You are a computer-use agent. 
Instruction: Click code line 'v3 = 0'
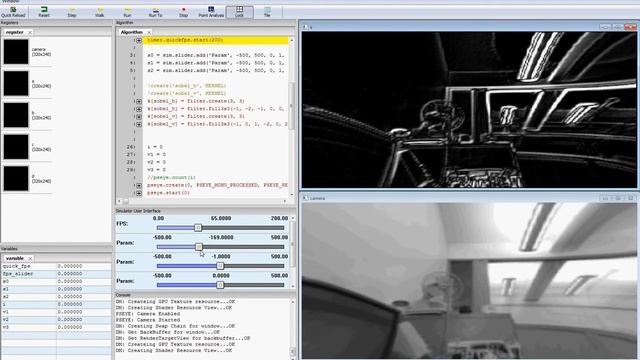tap(156, 170)
